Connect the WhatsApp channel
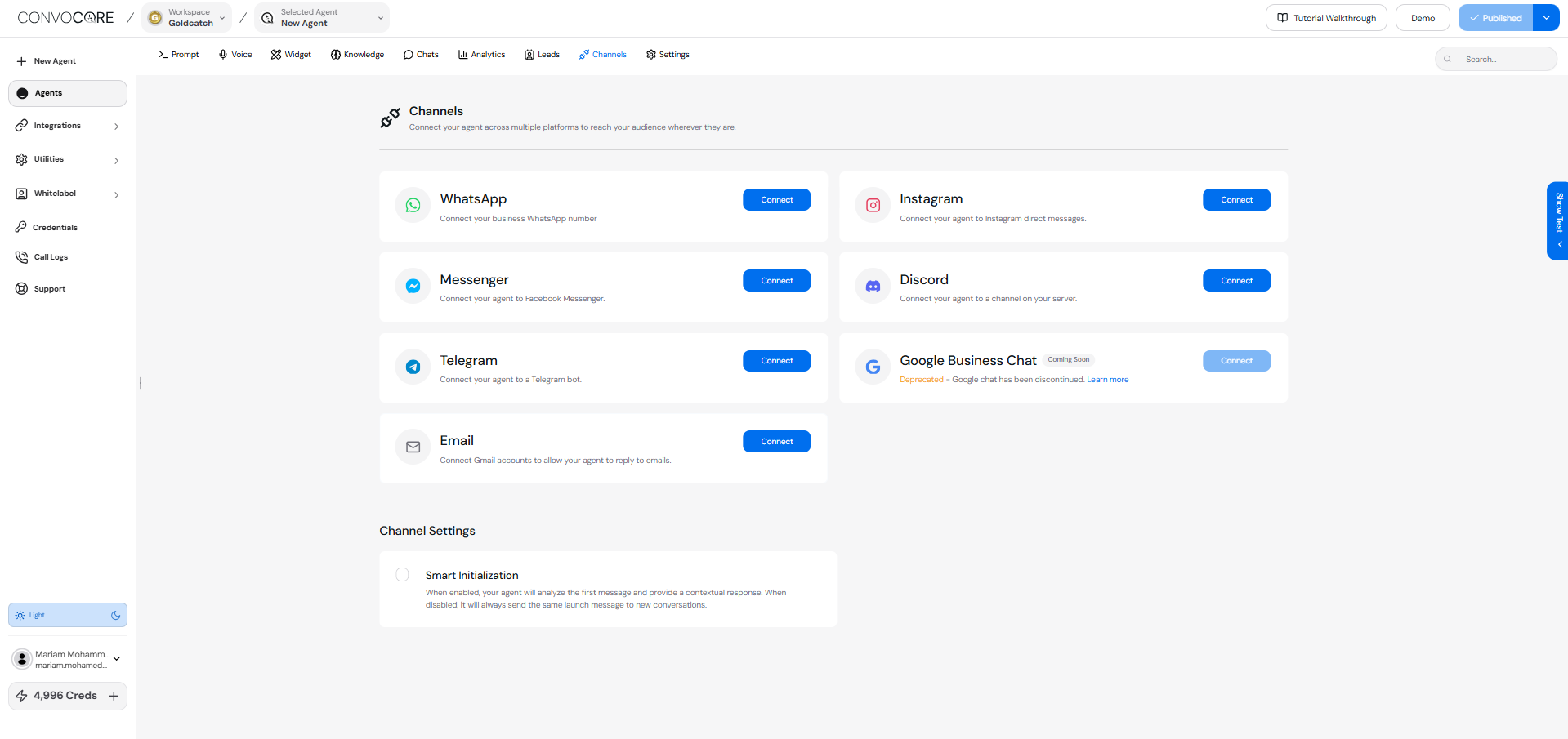 click(x=775, y=199)
